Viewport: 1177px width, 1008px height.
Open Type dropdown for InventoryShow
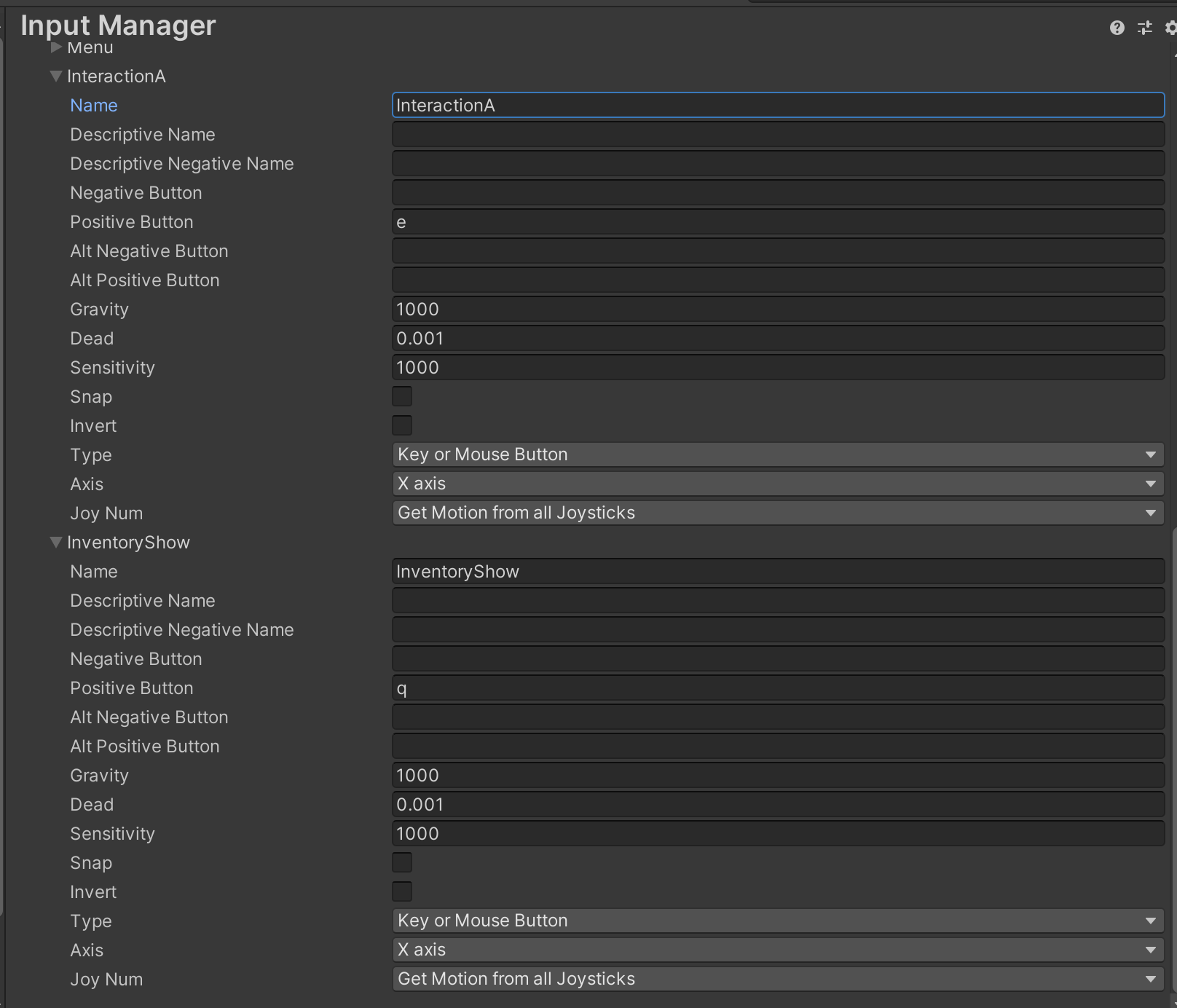(x=778, y=921)
